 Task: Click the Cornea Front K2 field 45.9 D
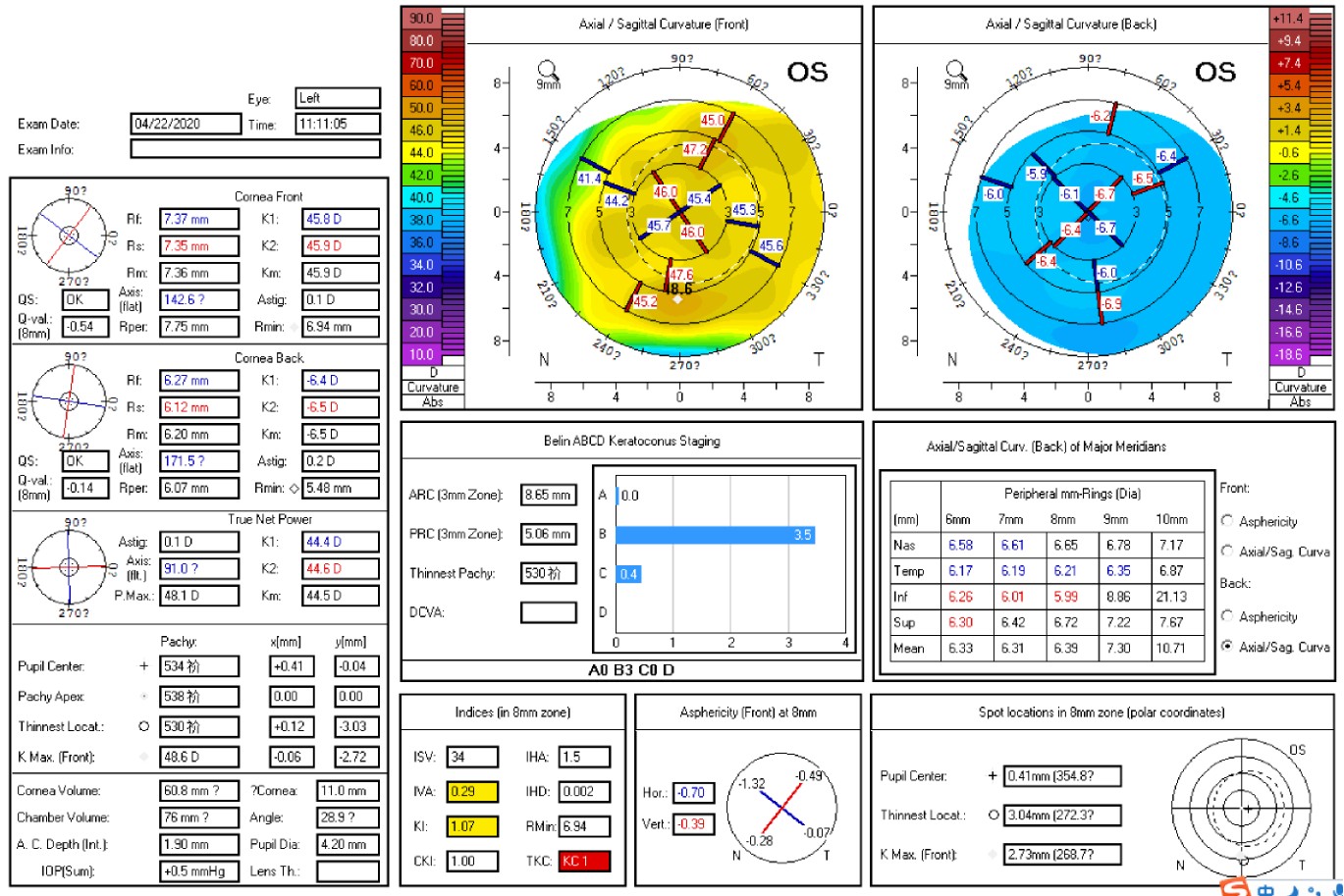coord(342,245)
